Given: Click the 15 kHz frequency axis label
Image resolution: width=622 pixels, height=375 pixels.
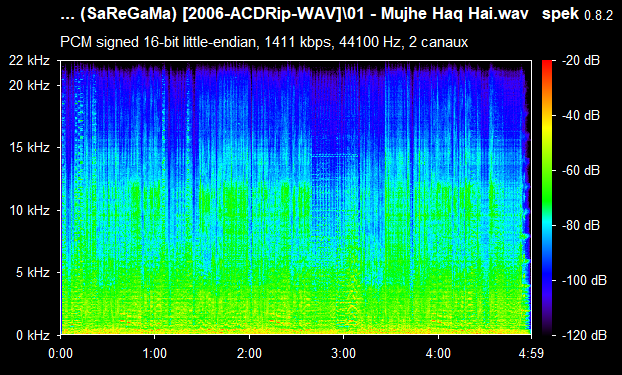Looking at the screenshot, I should pos(30,148).
